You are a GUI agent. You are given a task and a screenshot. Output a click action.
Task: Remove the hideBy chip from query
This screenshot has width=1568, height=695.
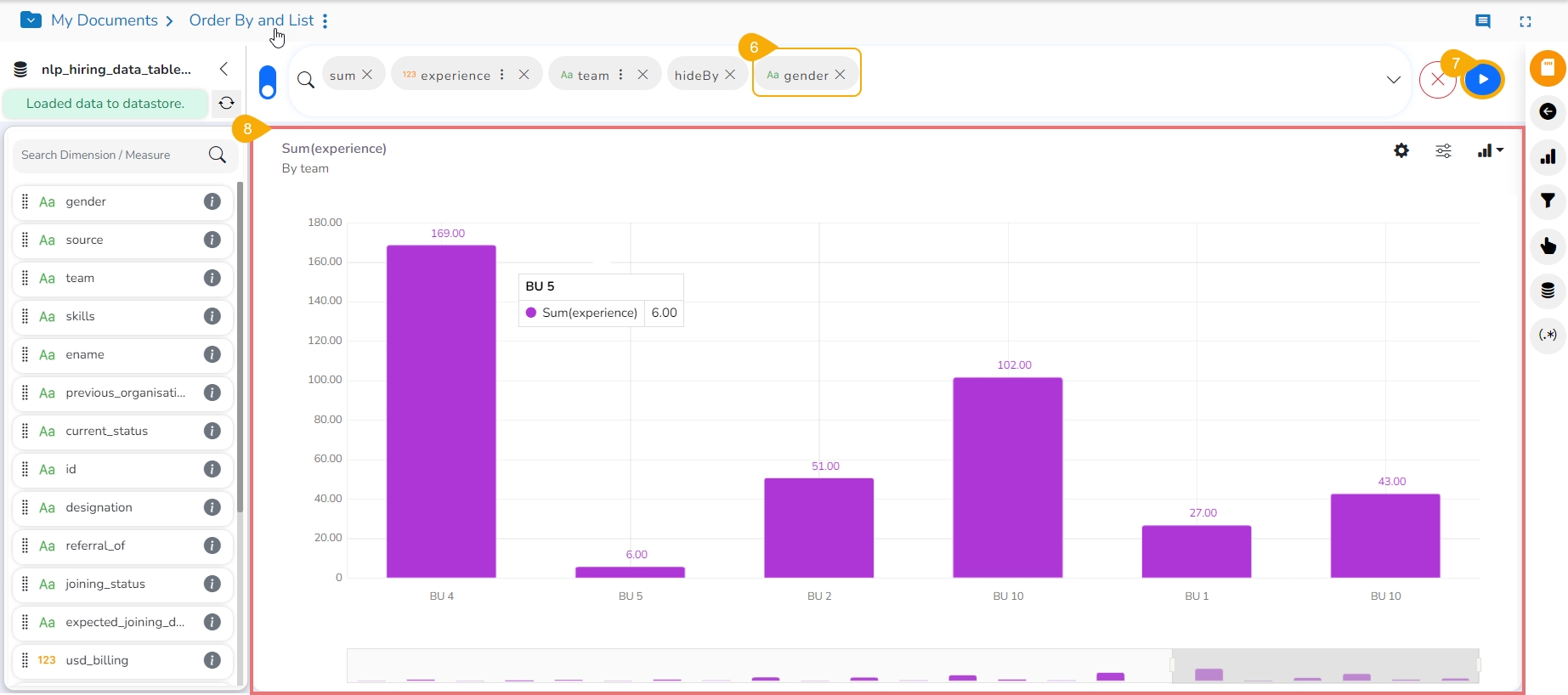click(730, 75)
